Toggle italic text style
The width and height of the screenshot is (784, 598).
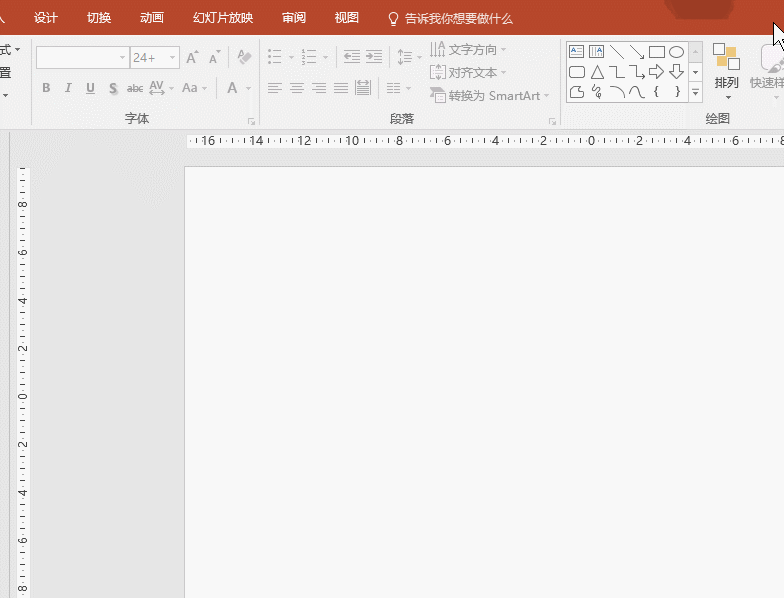point(68,88)
